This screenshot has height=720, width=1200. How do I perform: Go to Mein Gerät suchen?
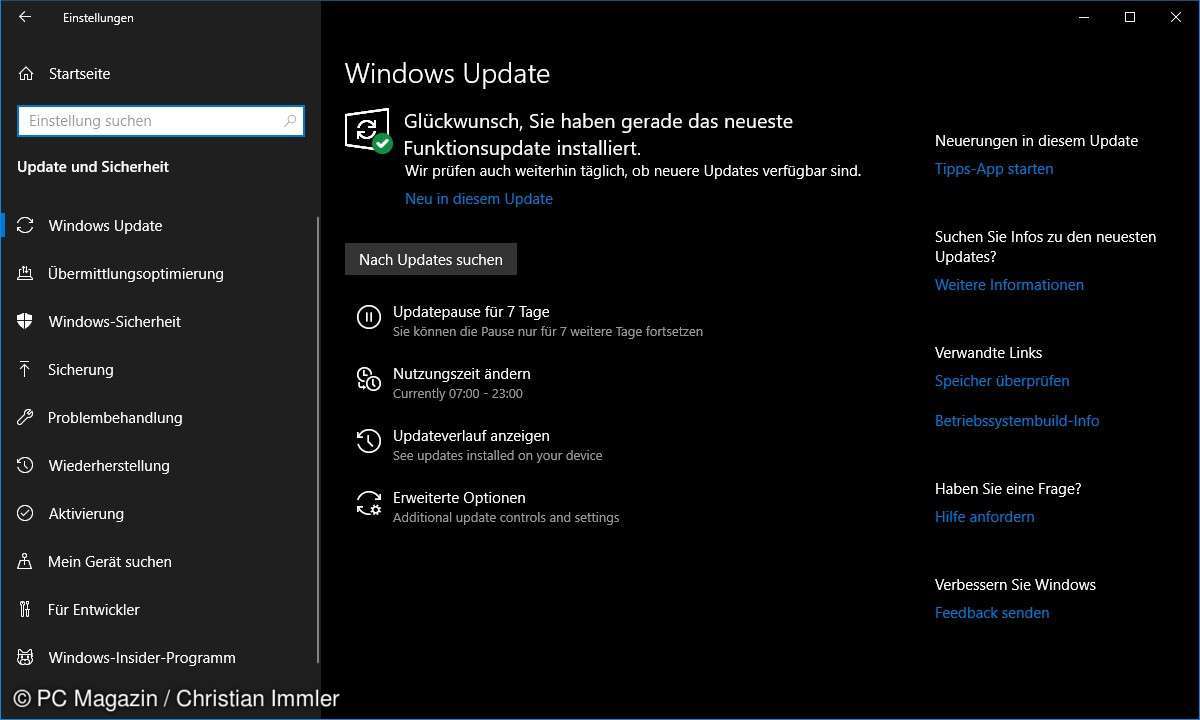pos(160,562)
